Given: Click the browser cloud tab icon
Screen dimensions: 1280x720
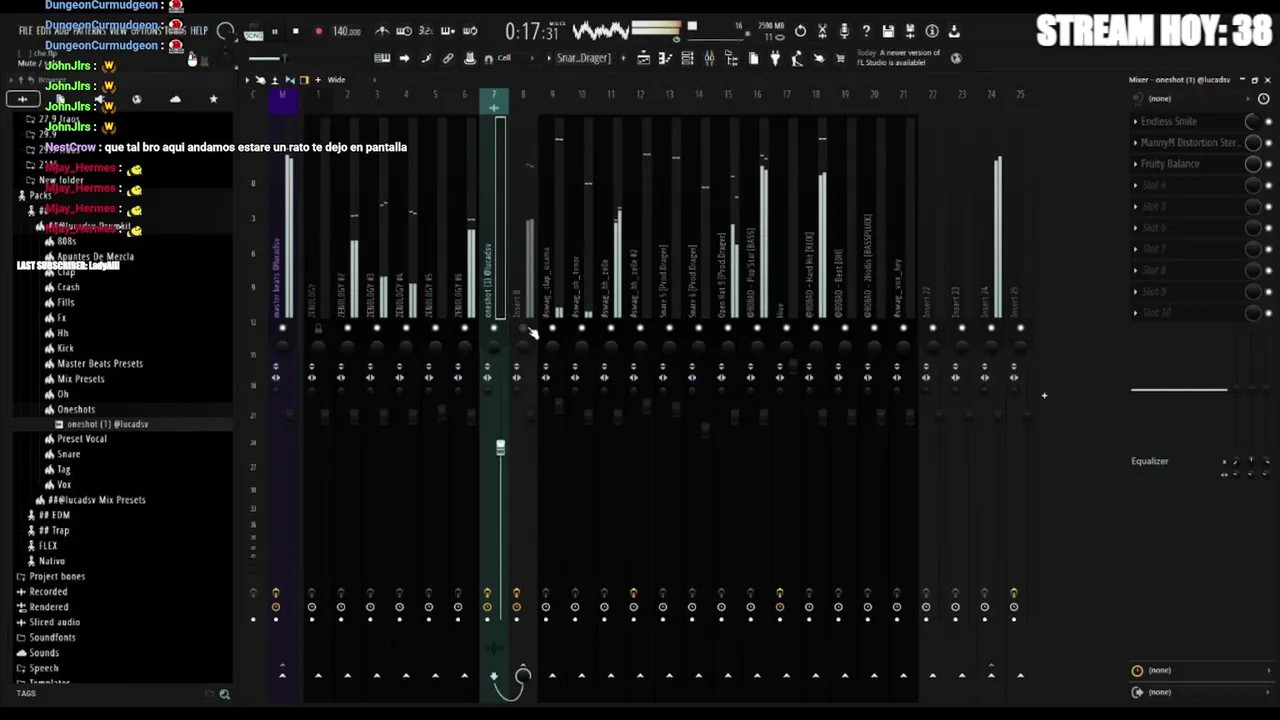Looking at the screenshot, I should (x=175, y=99).
